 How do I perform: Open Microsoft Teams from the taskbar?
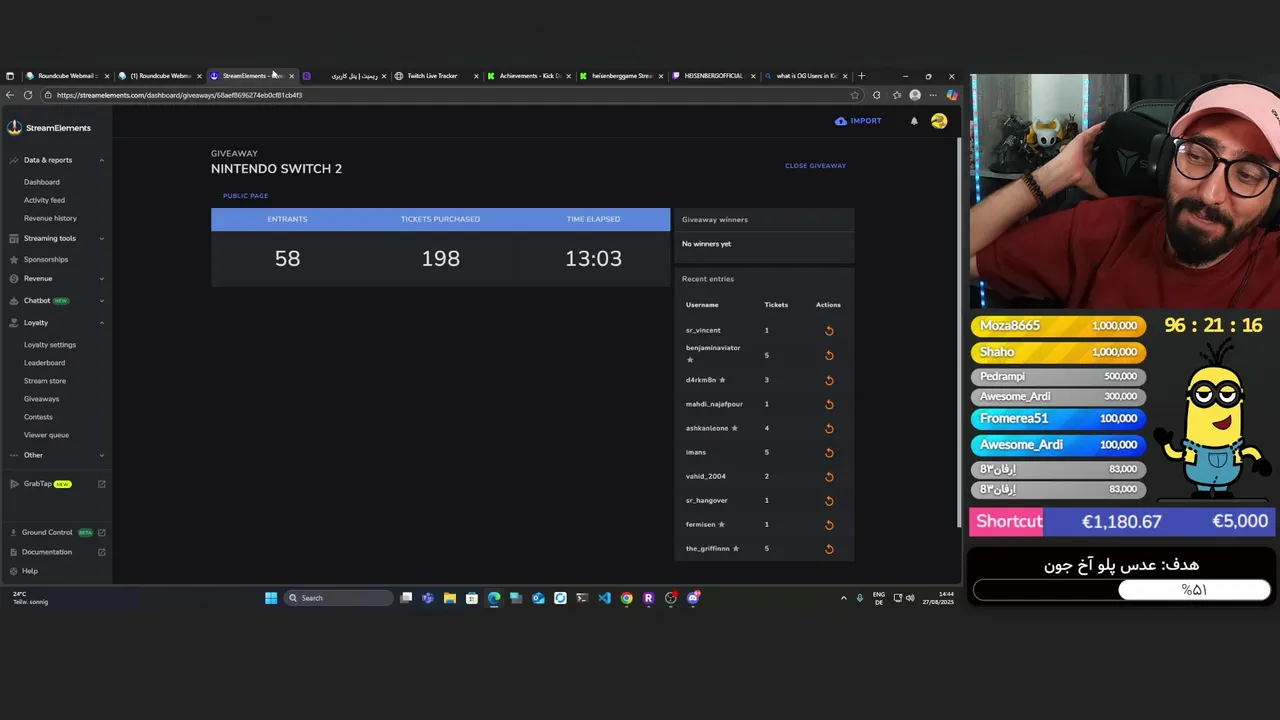[x=428, y=598]
